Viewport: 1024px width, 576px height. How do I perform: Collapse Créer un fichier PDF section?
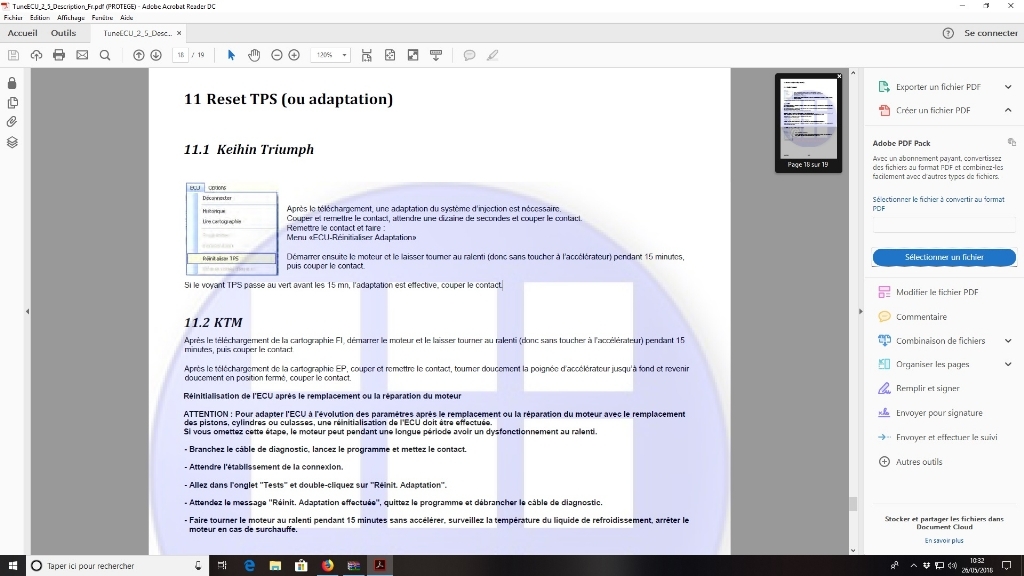tap(1008, 110)
